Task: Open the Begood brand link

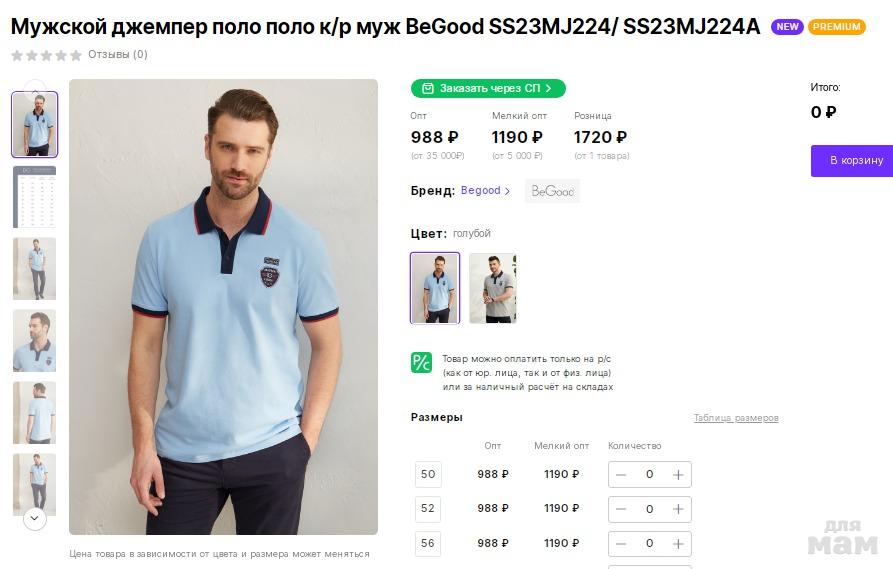Action: click(x=485, y=191)
